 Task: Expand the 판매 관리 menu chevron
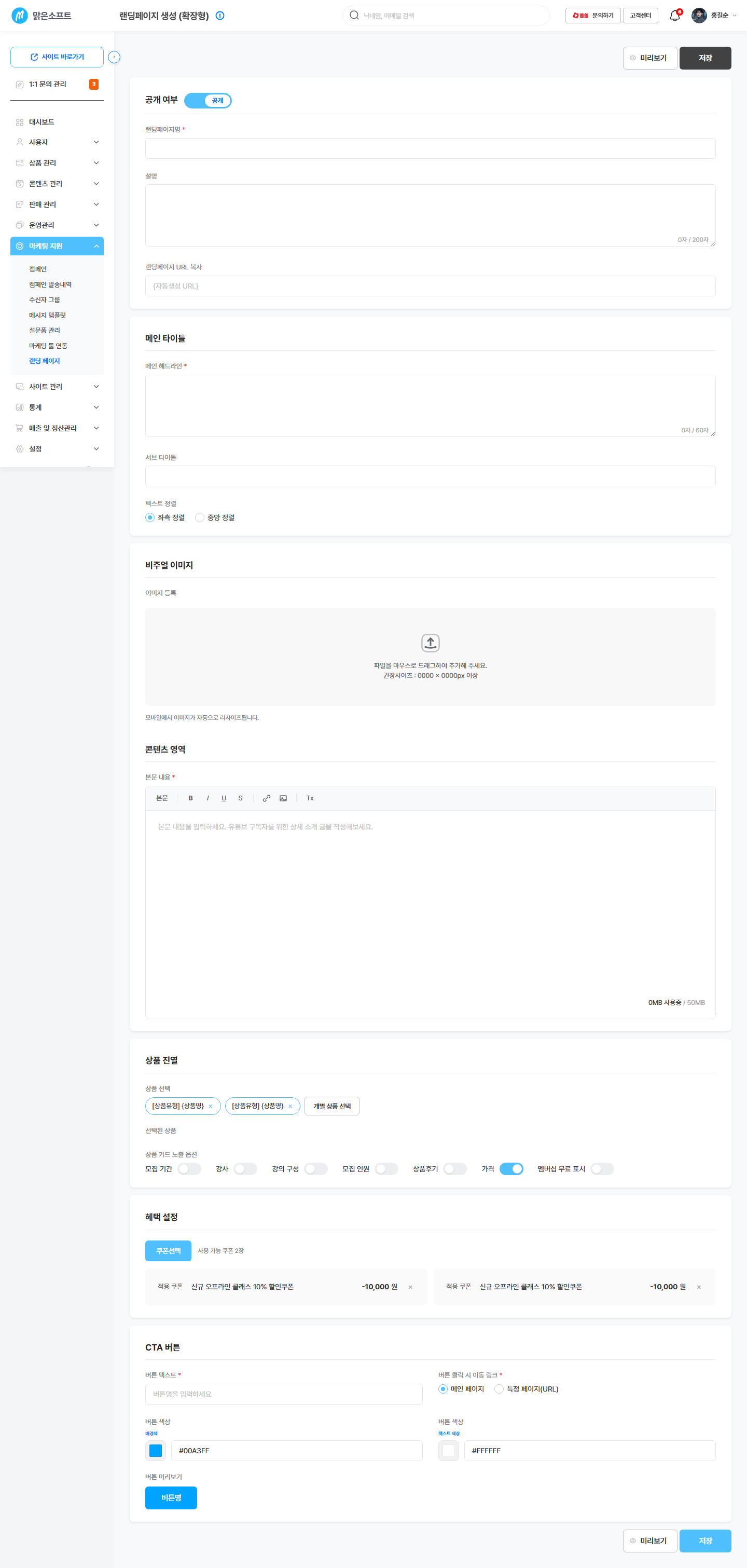[96, 204]
